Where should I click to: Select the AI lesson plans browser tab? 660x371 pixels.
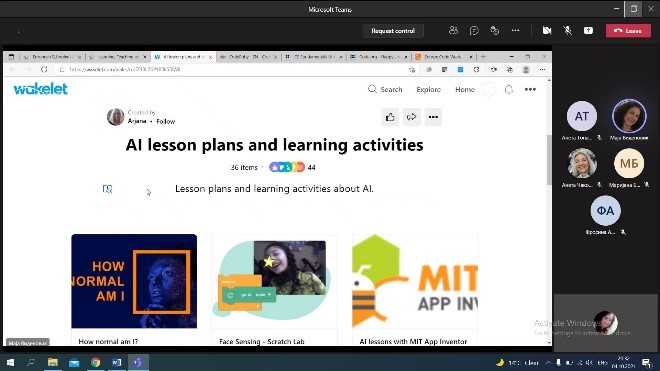click(x=183, y=56)
